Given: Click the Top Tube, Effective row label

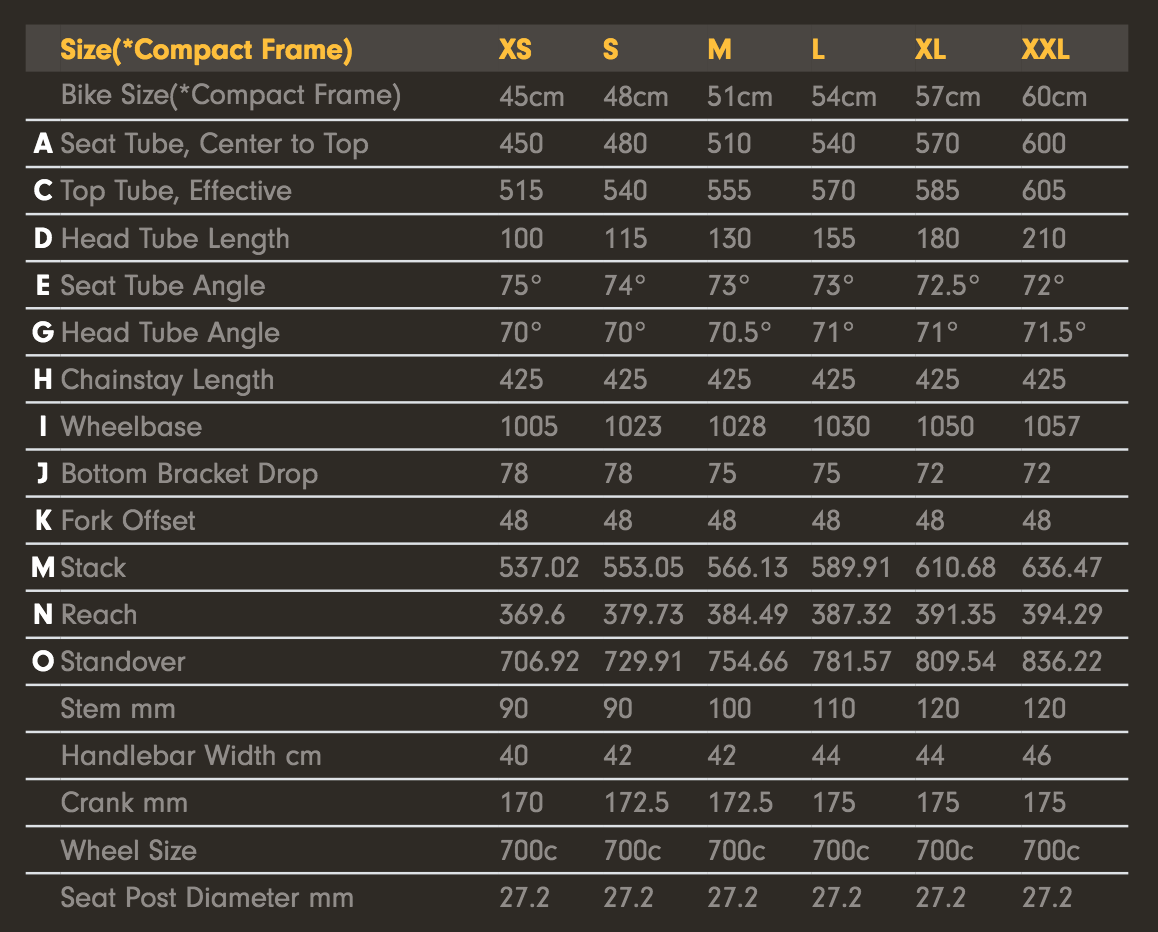Looking at the screenshot, I should (176, 191).
